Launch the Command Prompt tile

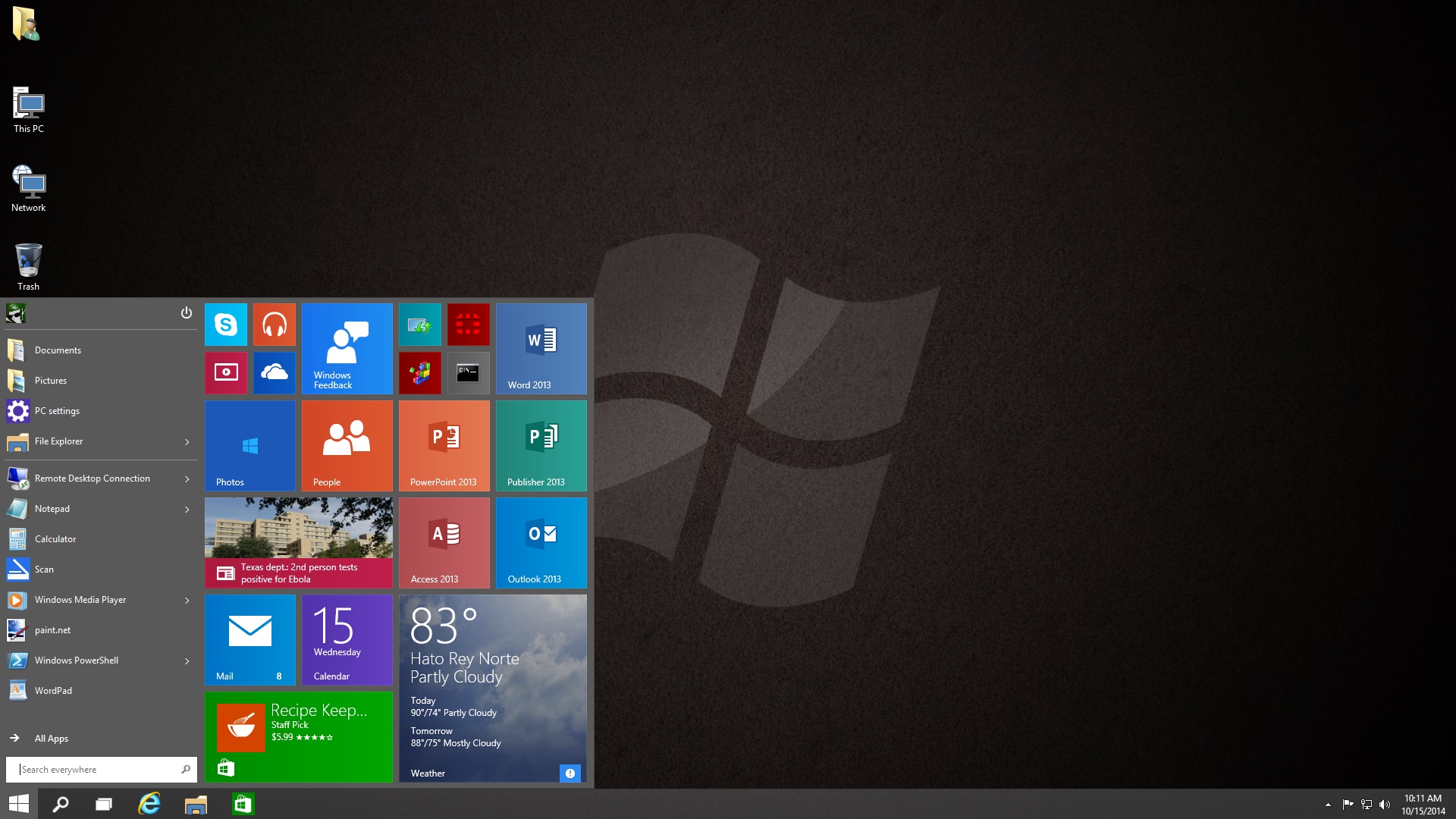tap(469, 372)
